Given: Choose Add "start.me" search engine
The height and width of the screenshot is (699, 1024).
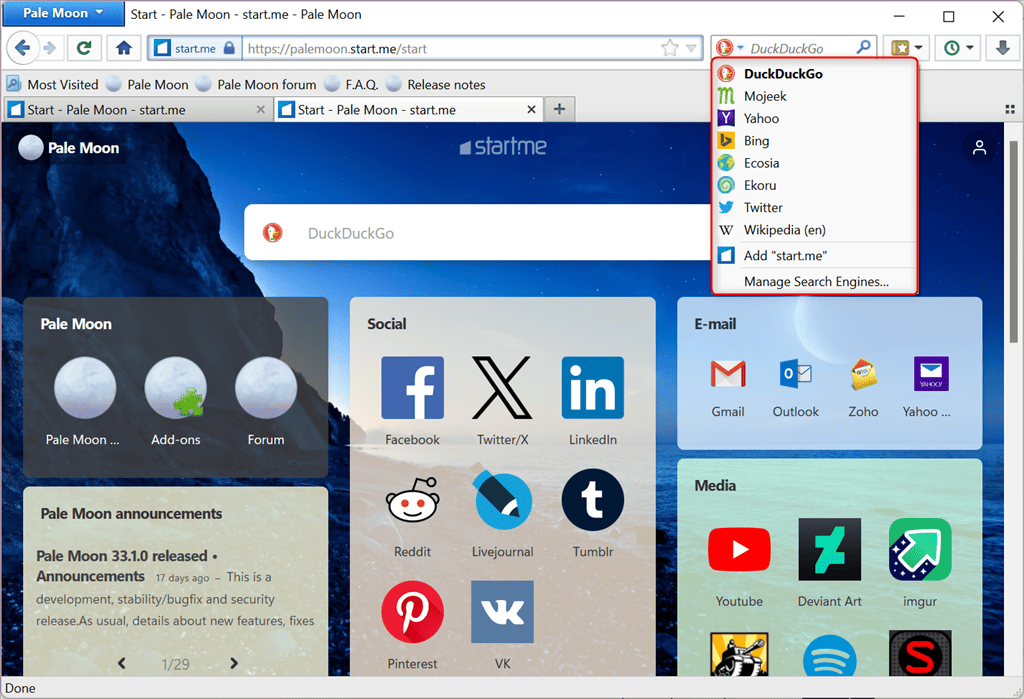Looking at the screenshot, I should coord(814,255).
